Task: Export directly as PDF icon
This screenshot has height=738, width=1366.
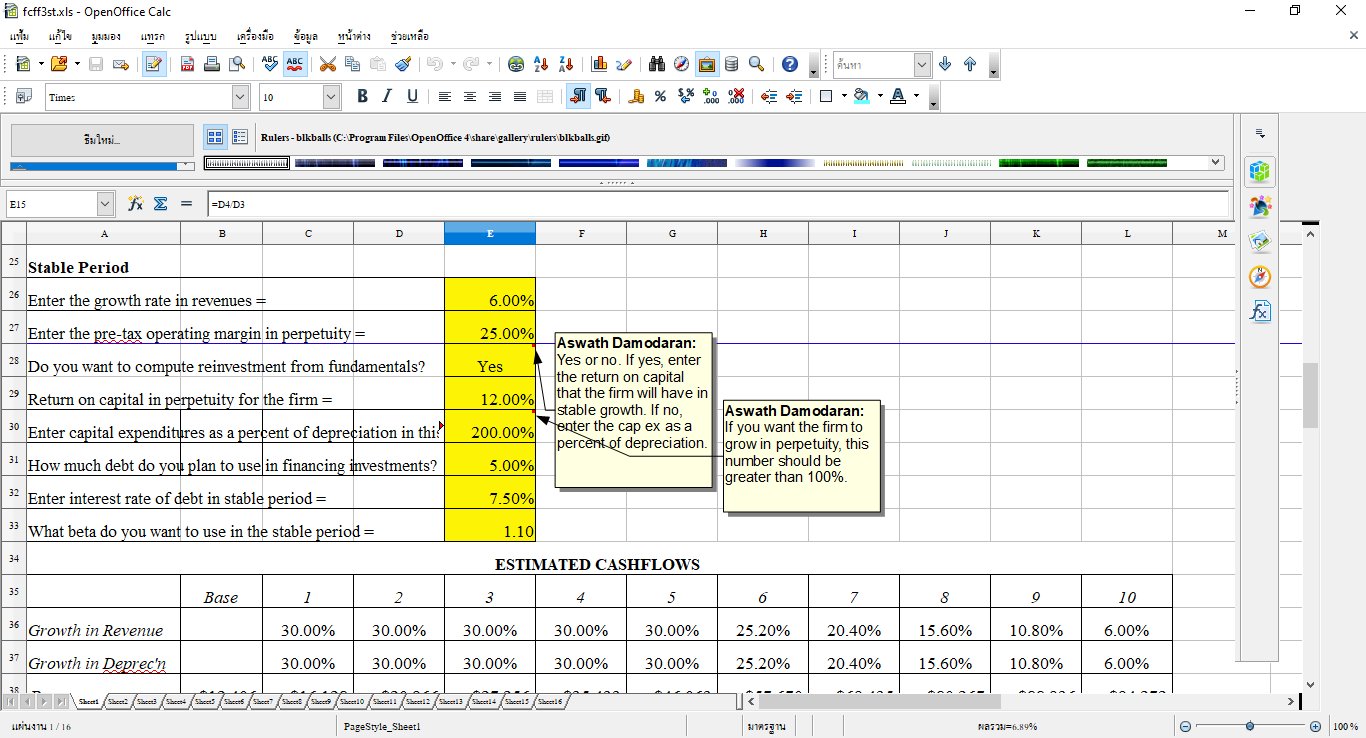Action: 187,64
